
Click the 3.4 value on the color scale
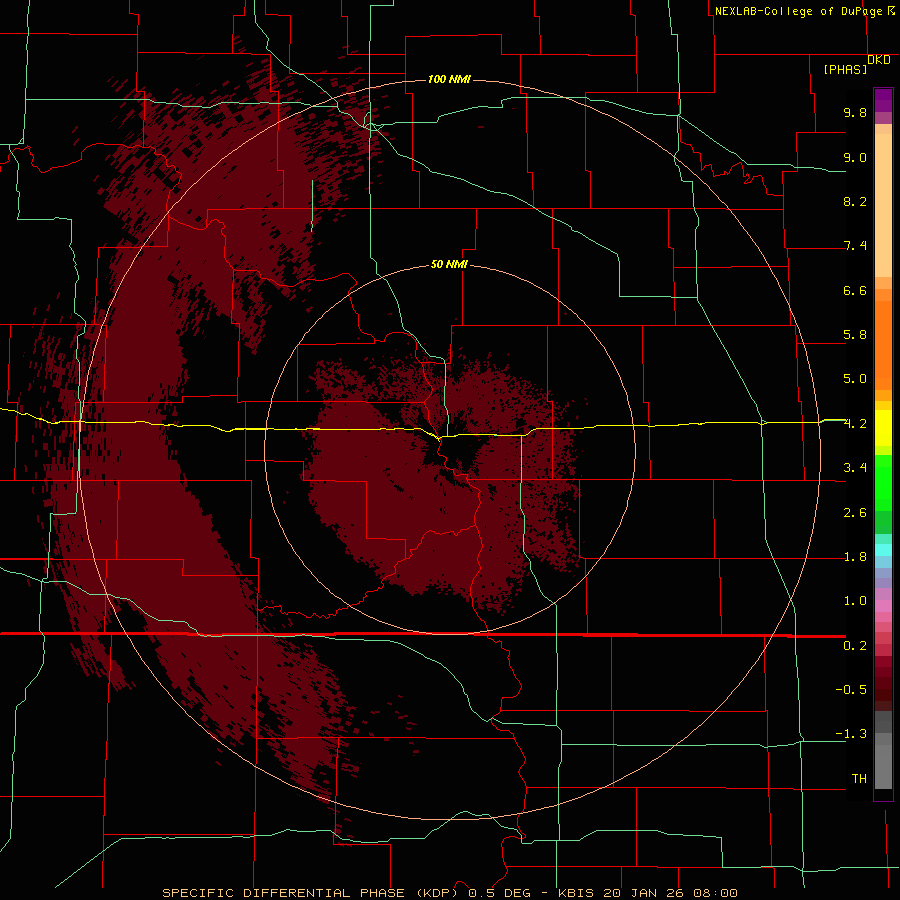pyautogui.click(x=855, y=468)
